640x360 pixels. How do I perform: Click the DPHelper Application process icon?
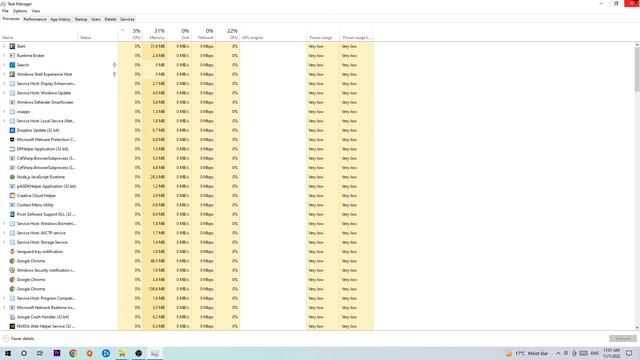[12, 149]
